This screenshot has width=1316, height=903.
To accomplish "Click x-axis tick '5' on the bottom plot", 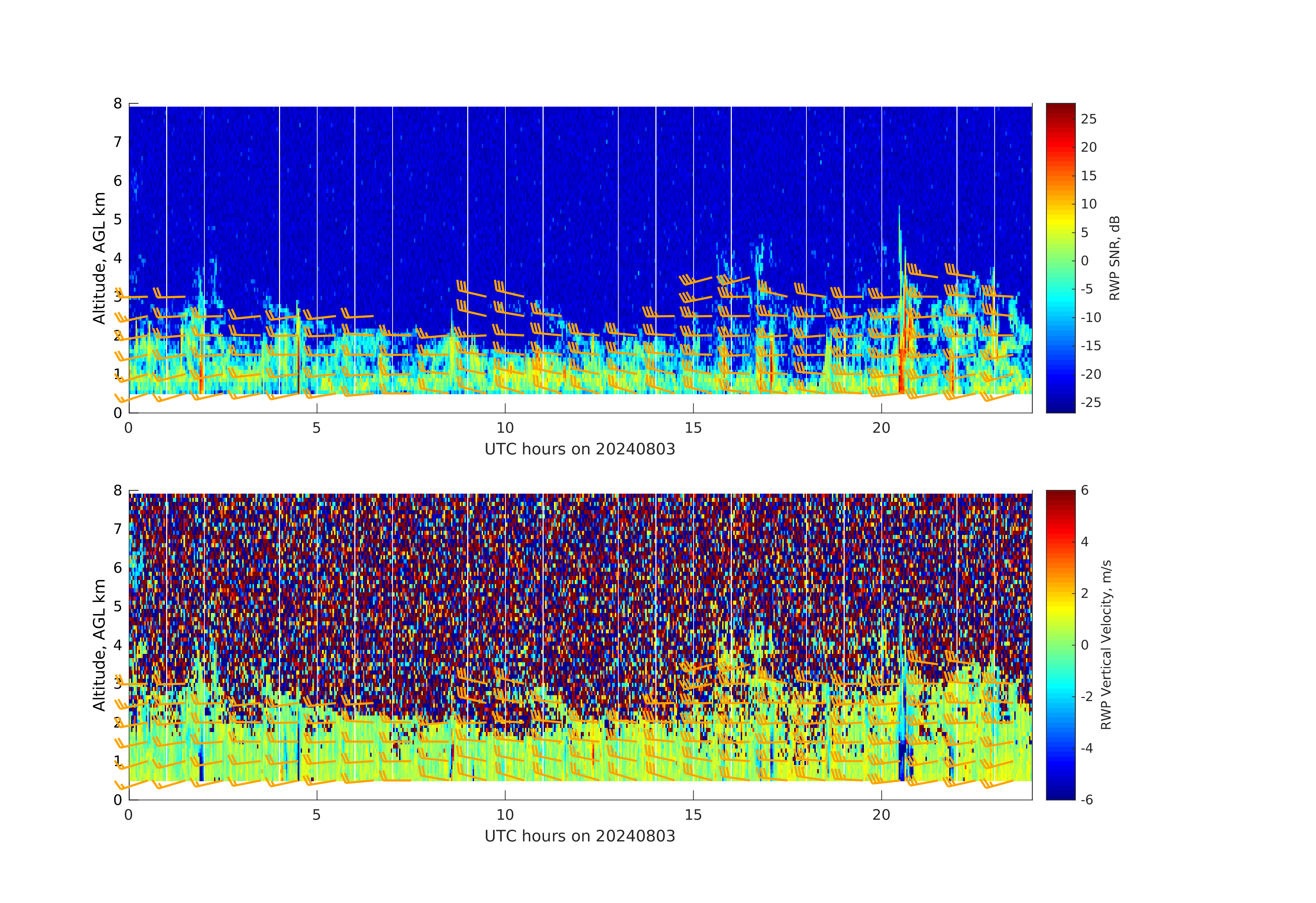I will (x=317, y=815).
